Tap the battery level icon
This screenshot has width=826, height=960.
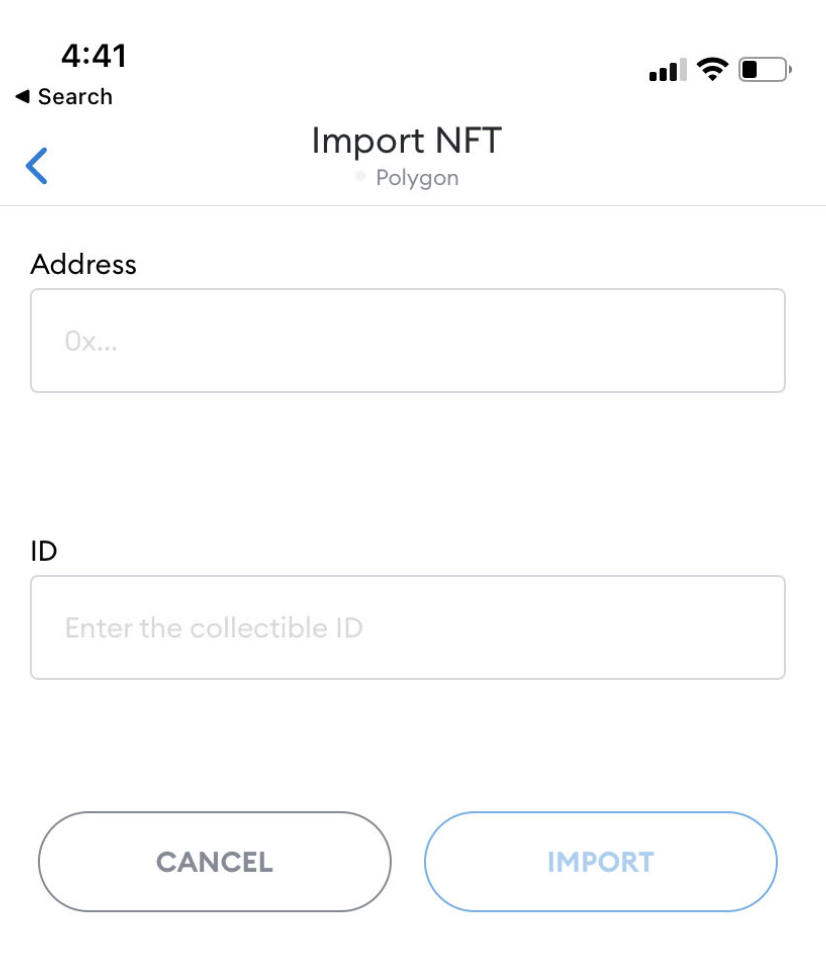764,71
